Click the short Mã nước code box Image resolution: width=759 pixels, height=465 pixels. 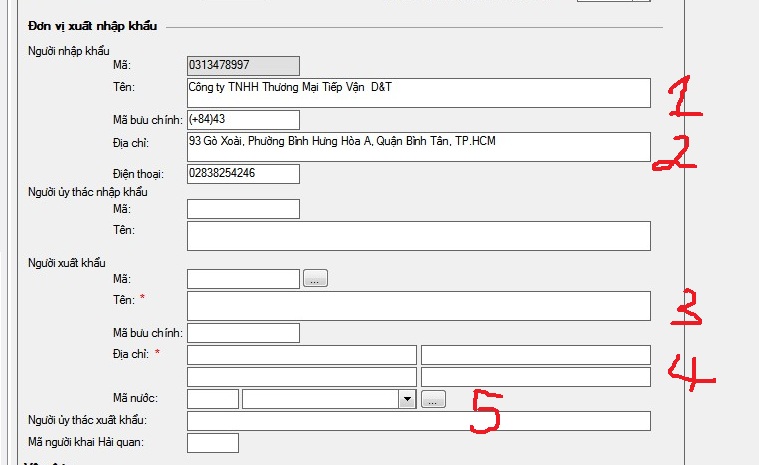coord(213,399)
